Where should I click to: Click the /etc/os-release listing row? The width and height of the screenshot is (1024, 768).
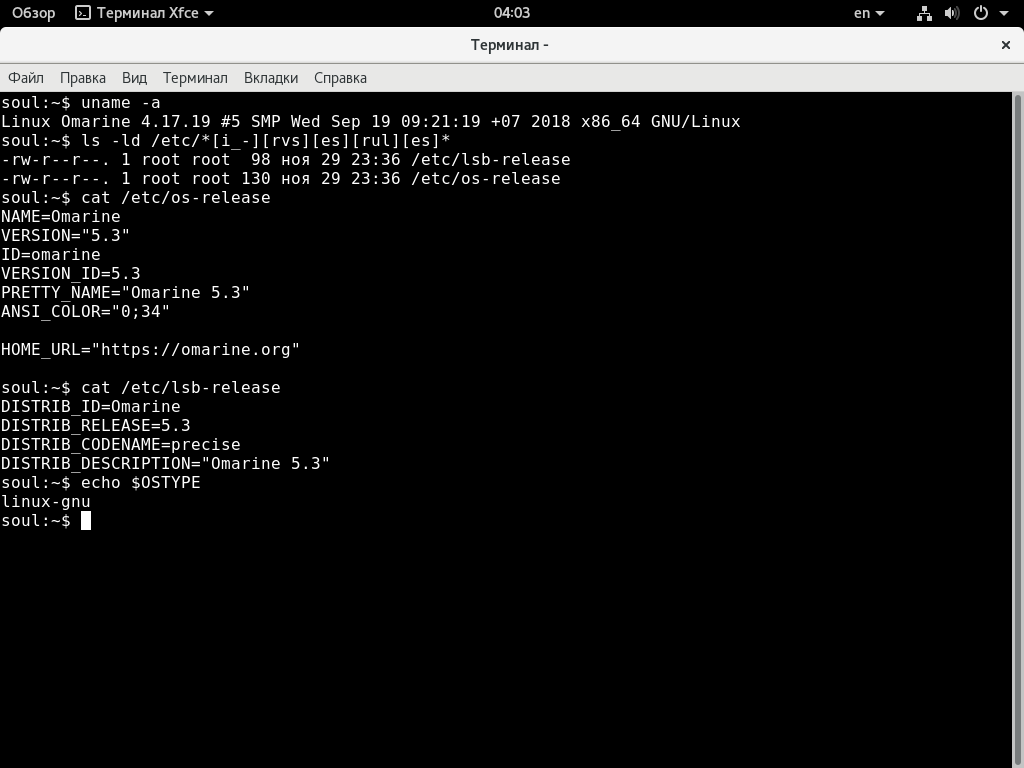(x=281, y=178)
